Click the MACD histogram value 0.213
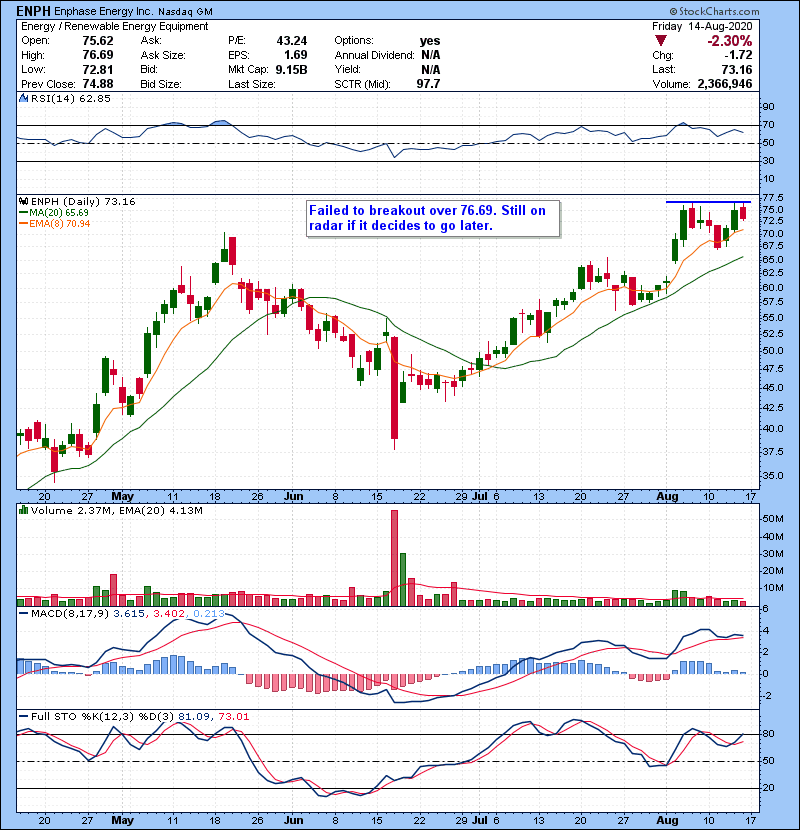The image size is (800, 830). point(209,614)
